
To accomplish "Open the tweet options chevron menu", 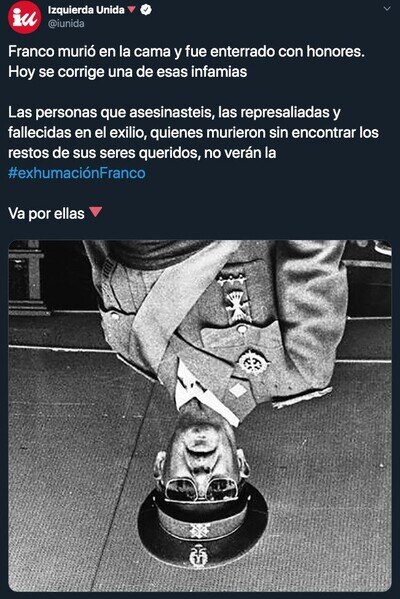I will (387, 8).
